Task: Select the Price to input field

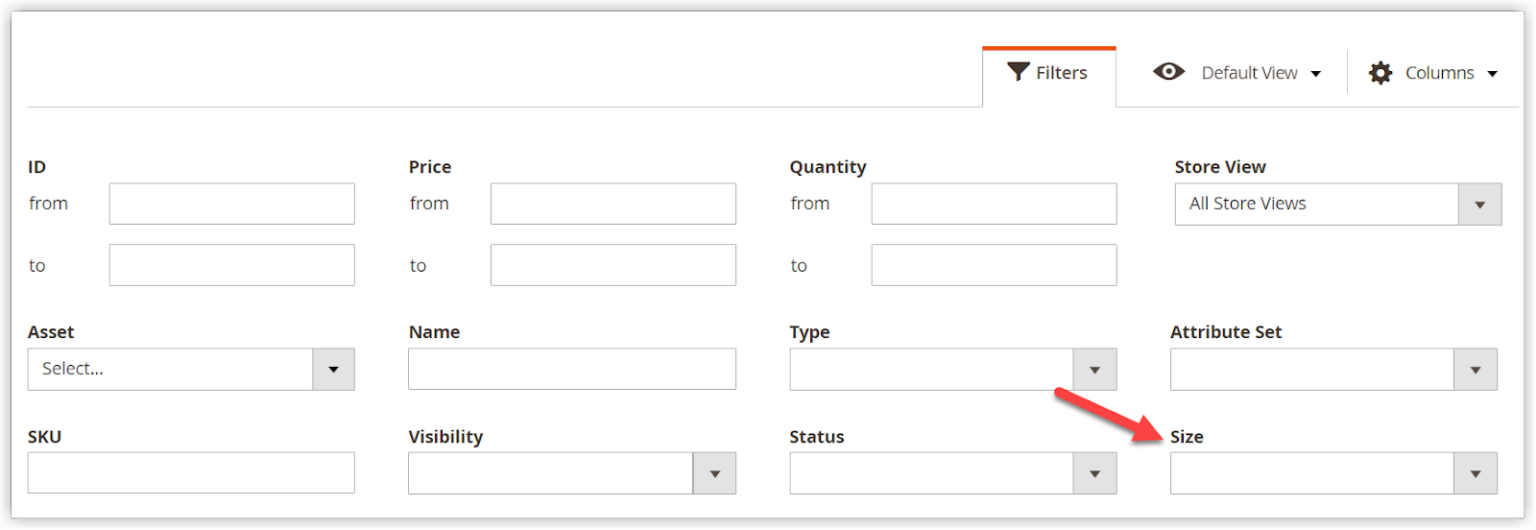Action: pos(613,265)
